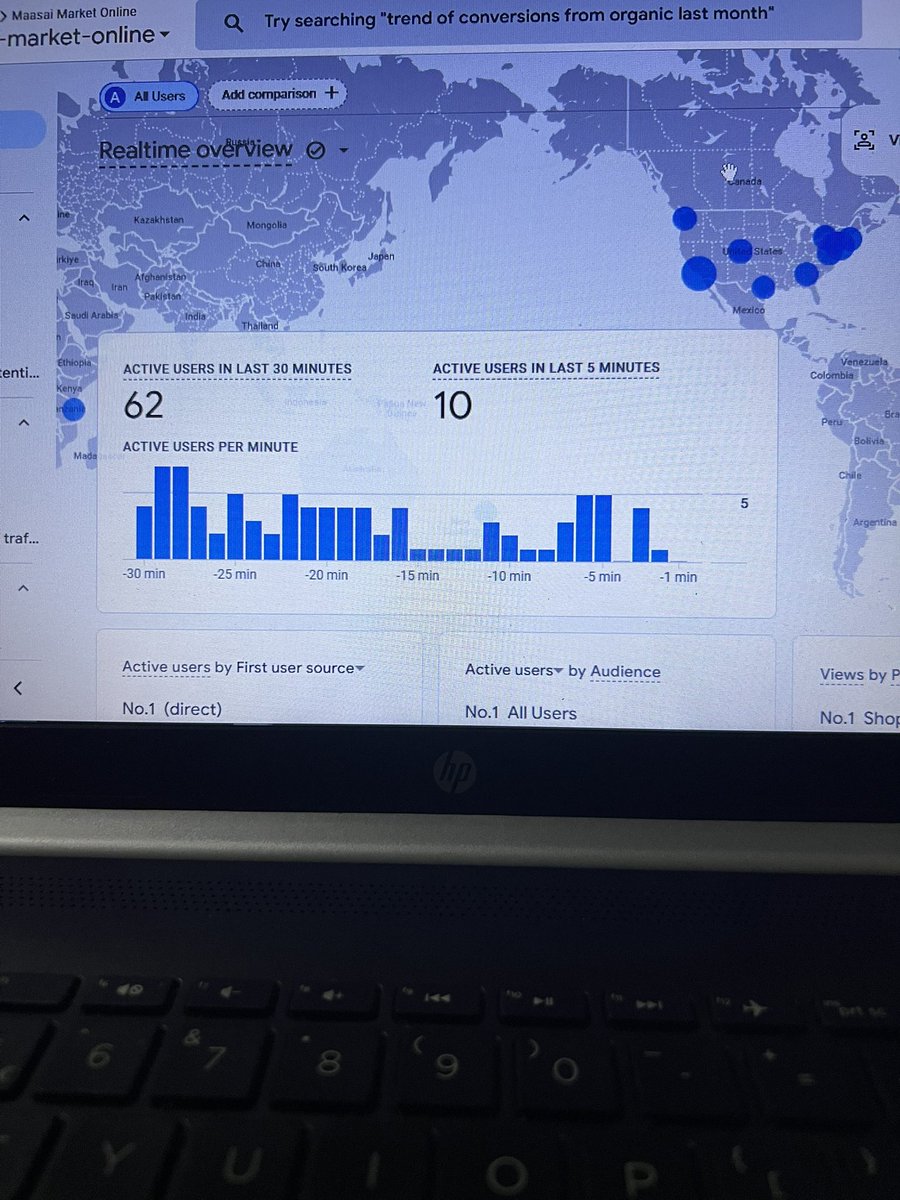Collapse the topmost chevron in left sidebar
The width and height of the screenshot is (900, 1200).
click(x=24, y=218)
